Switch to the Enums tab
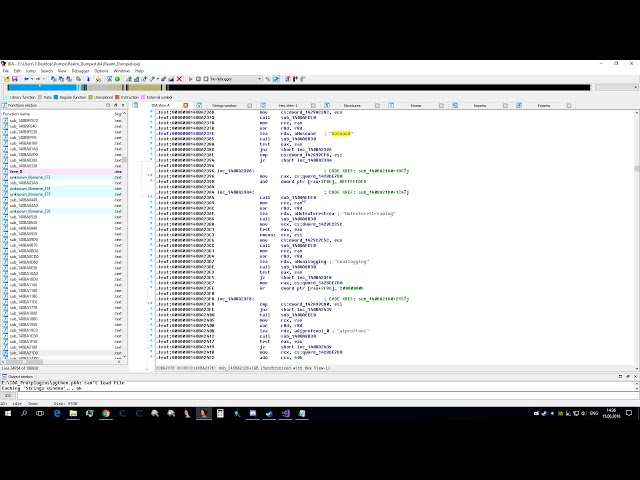The image size is (640, 480). pyautogui.click(x=416, y=105)
